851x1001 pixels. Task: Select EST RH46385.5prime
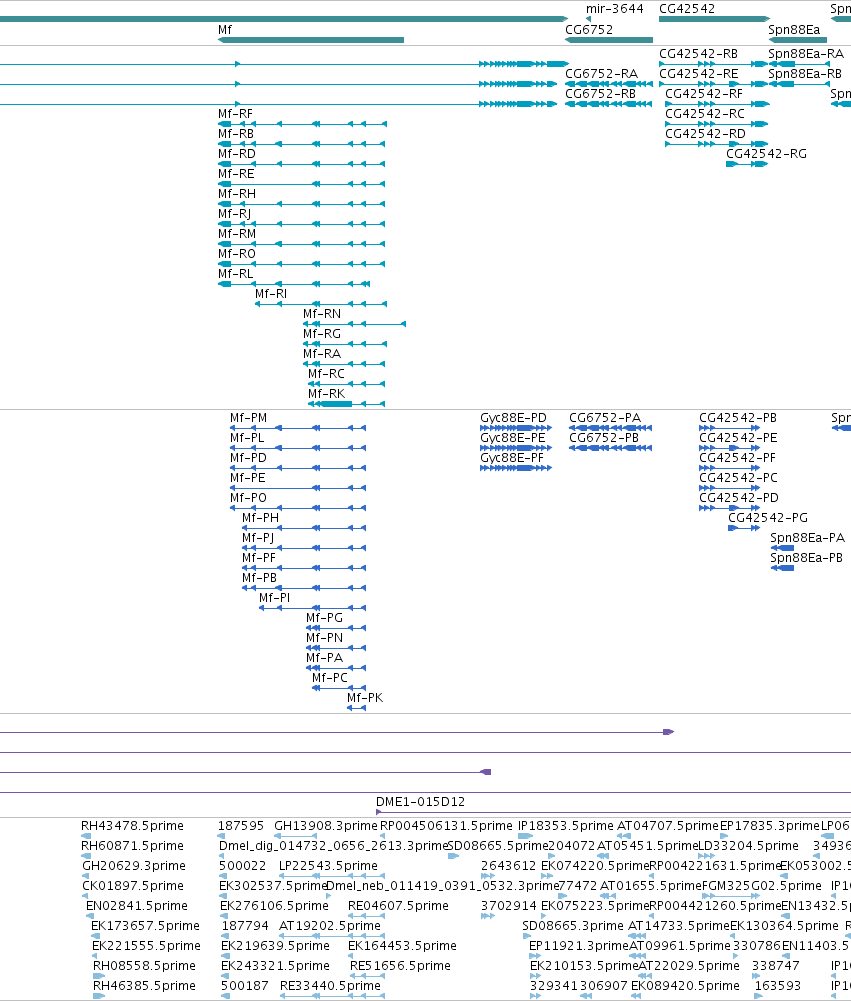(x=144, y=986)
